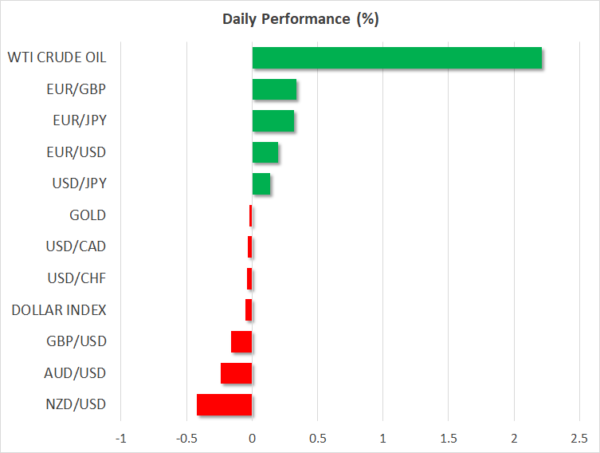The image size is (600, 453).
Task: Click the NZD/USD category label
Action: pyautogui.click(x=76, y=404)
